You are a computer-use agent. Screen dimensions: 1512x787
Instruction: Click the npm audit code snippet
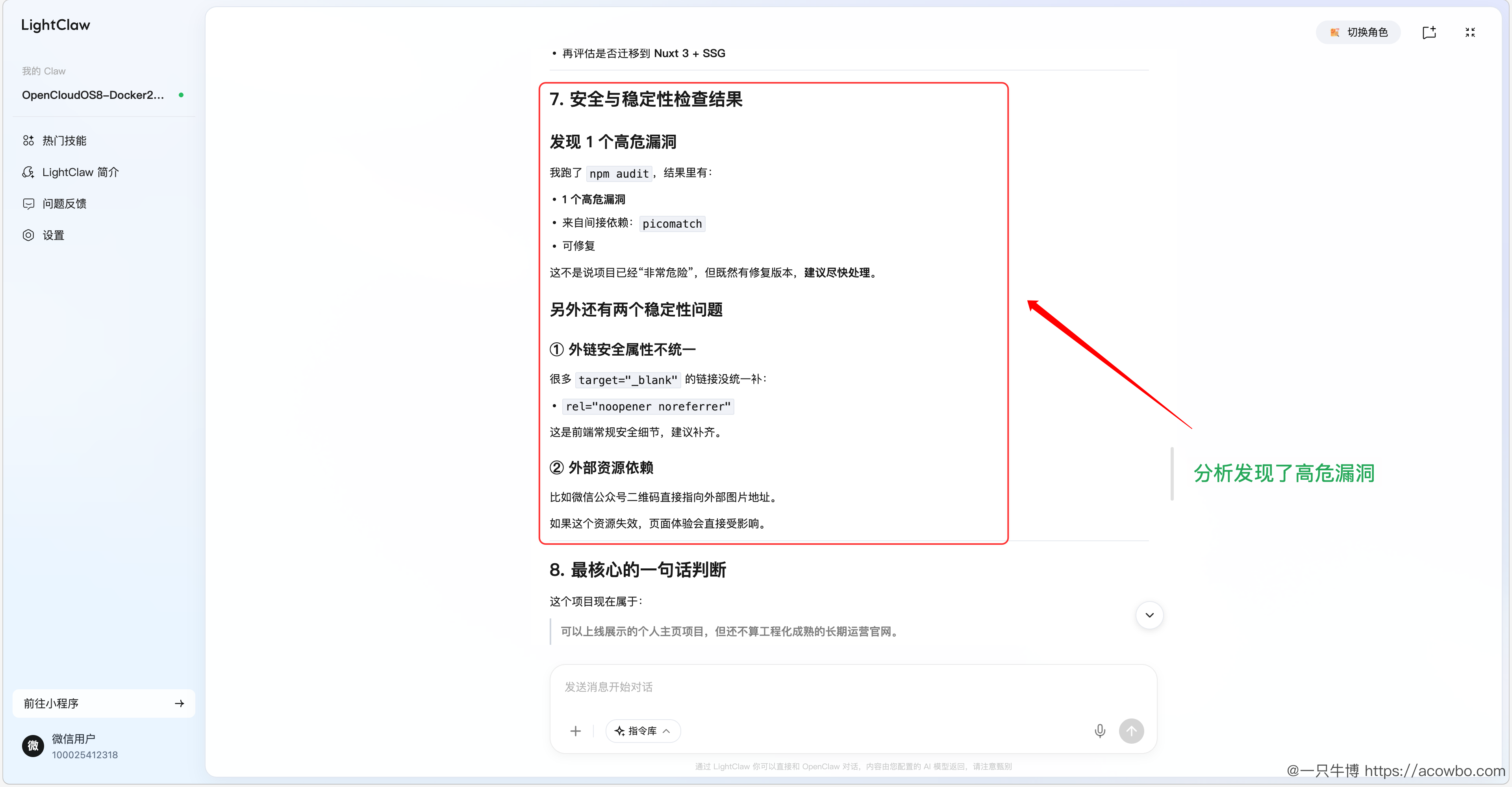[619, 174]
